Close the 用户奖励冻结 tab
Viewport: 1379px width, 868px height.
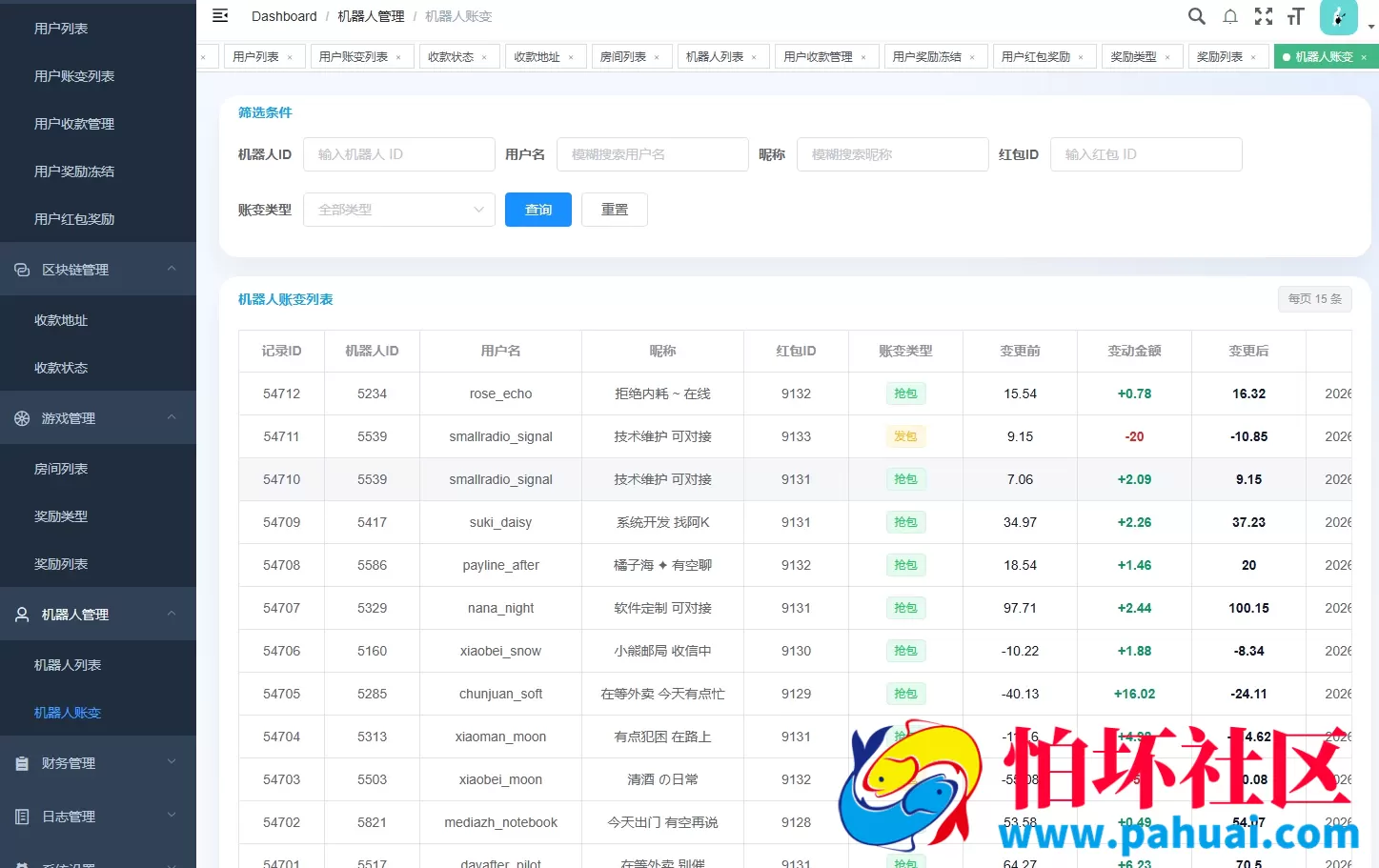click(x=972, y=57)
